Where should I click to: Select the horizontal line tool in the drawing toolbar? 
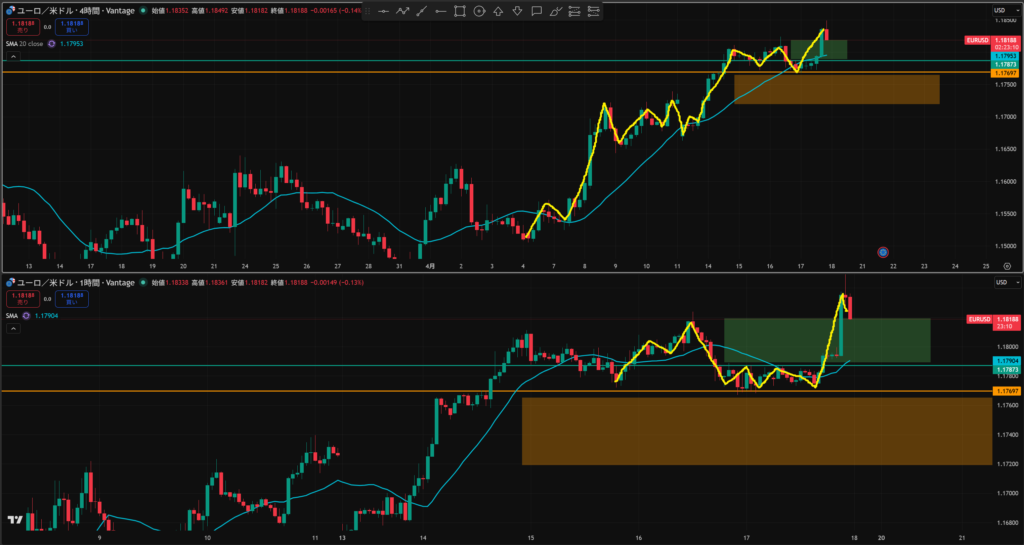[383, 11]
